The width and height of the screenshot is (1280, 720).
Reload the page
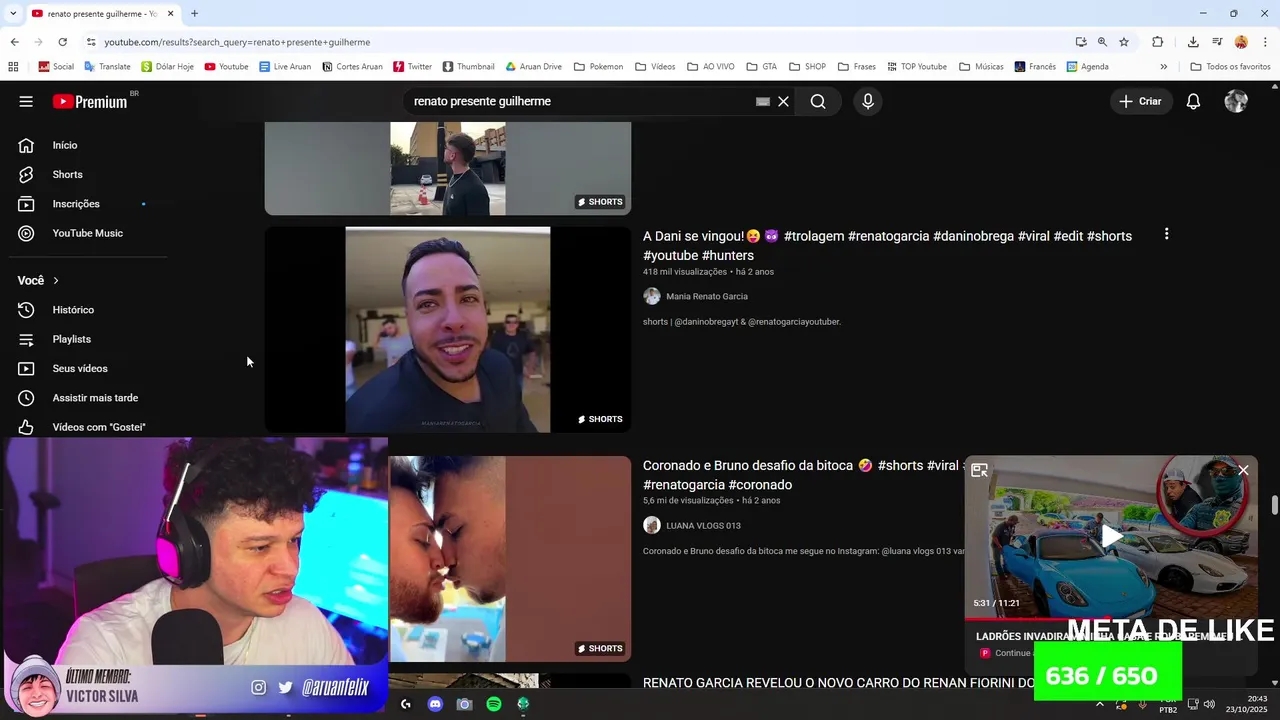62,42
